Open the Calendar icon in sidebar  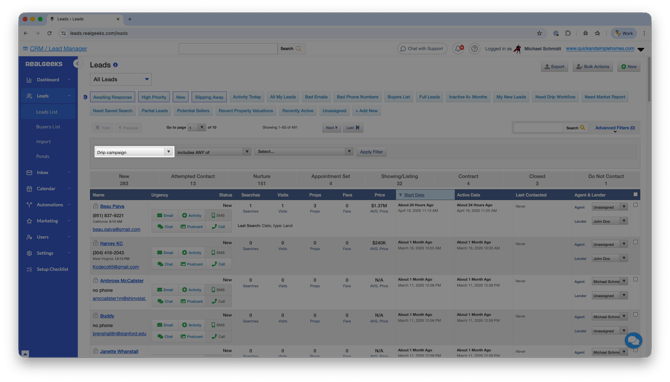click(x=29, y=189)
